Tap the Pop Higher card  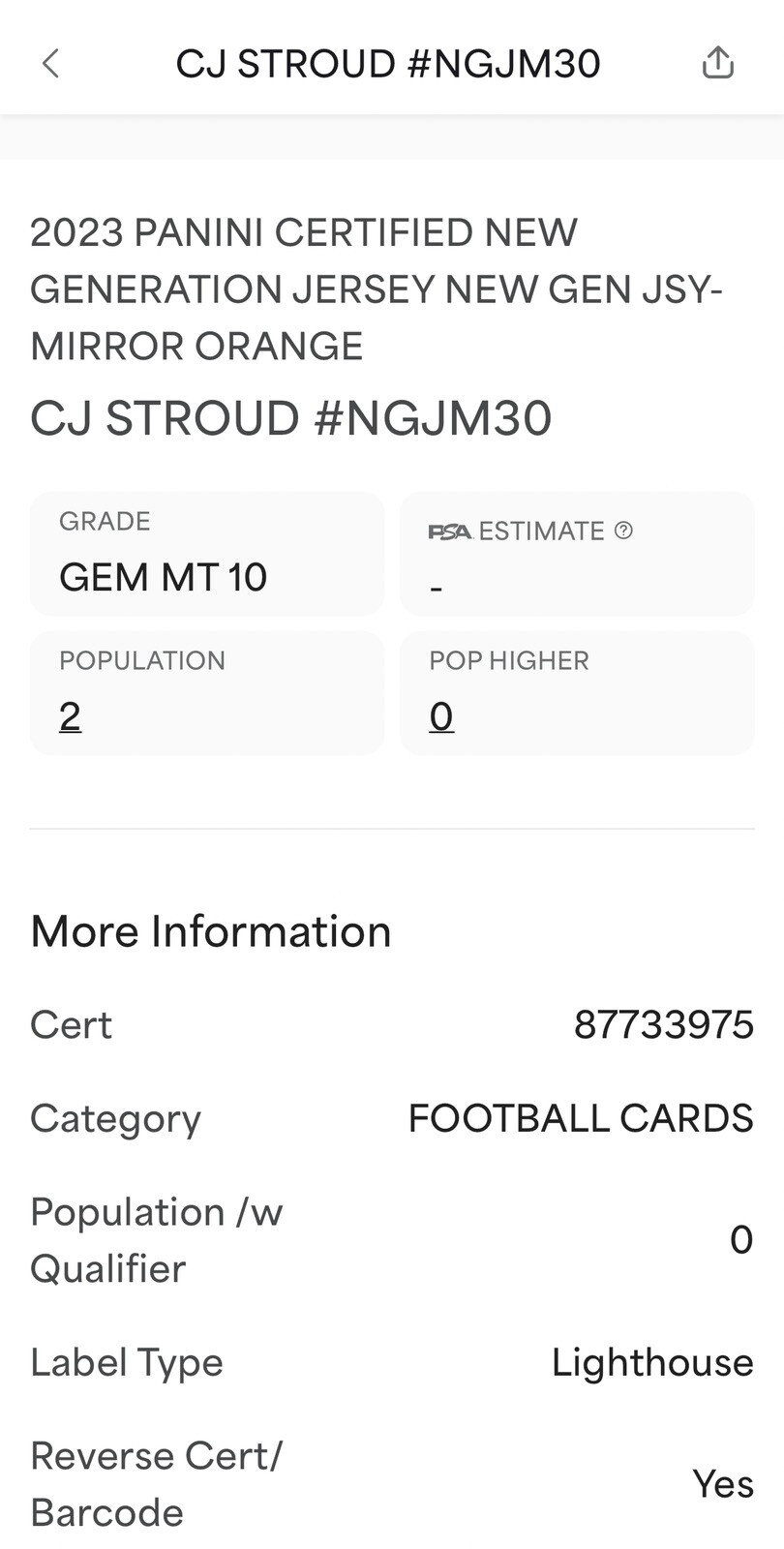(577, 692)
